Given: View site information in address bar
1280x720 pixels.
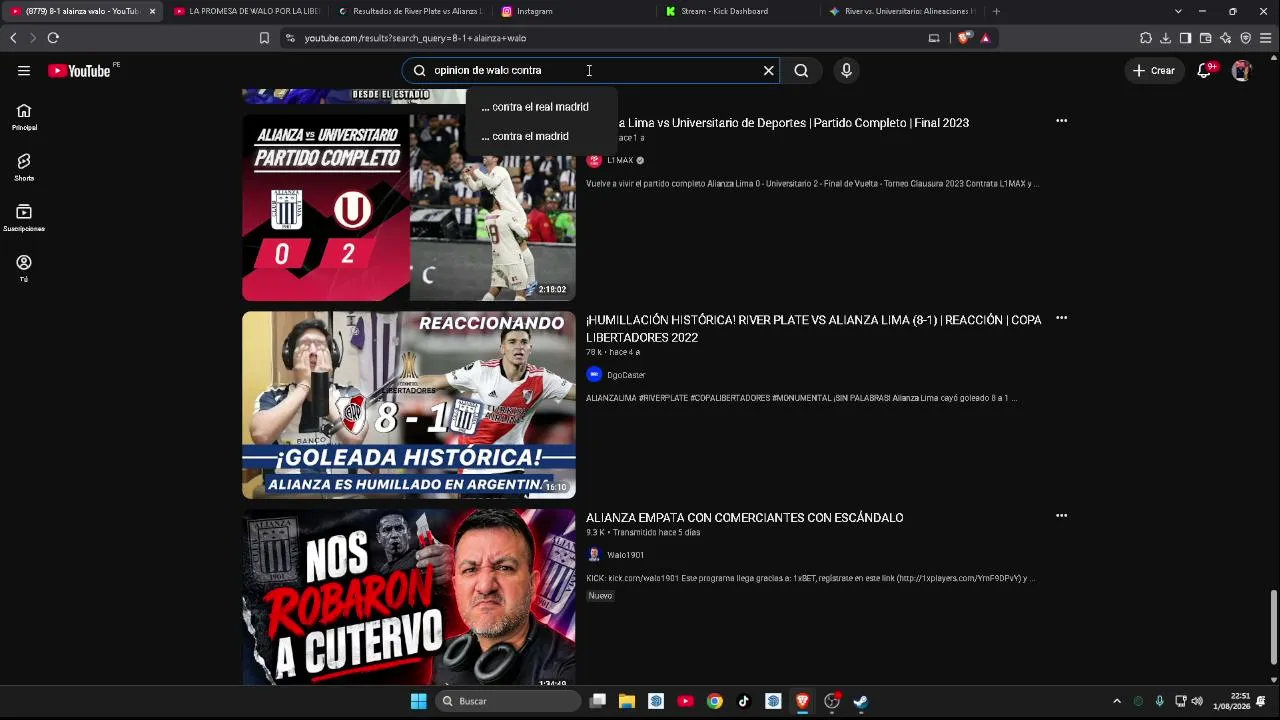Looking at the screenshot, I should pyautogui.click(x=290, y=38).
